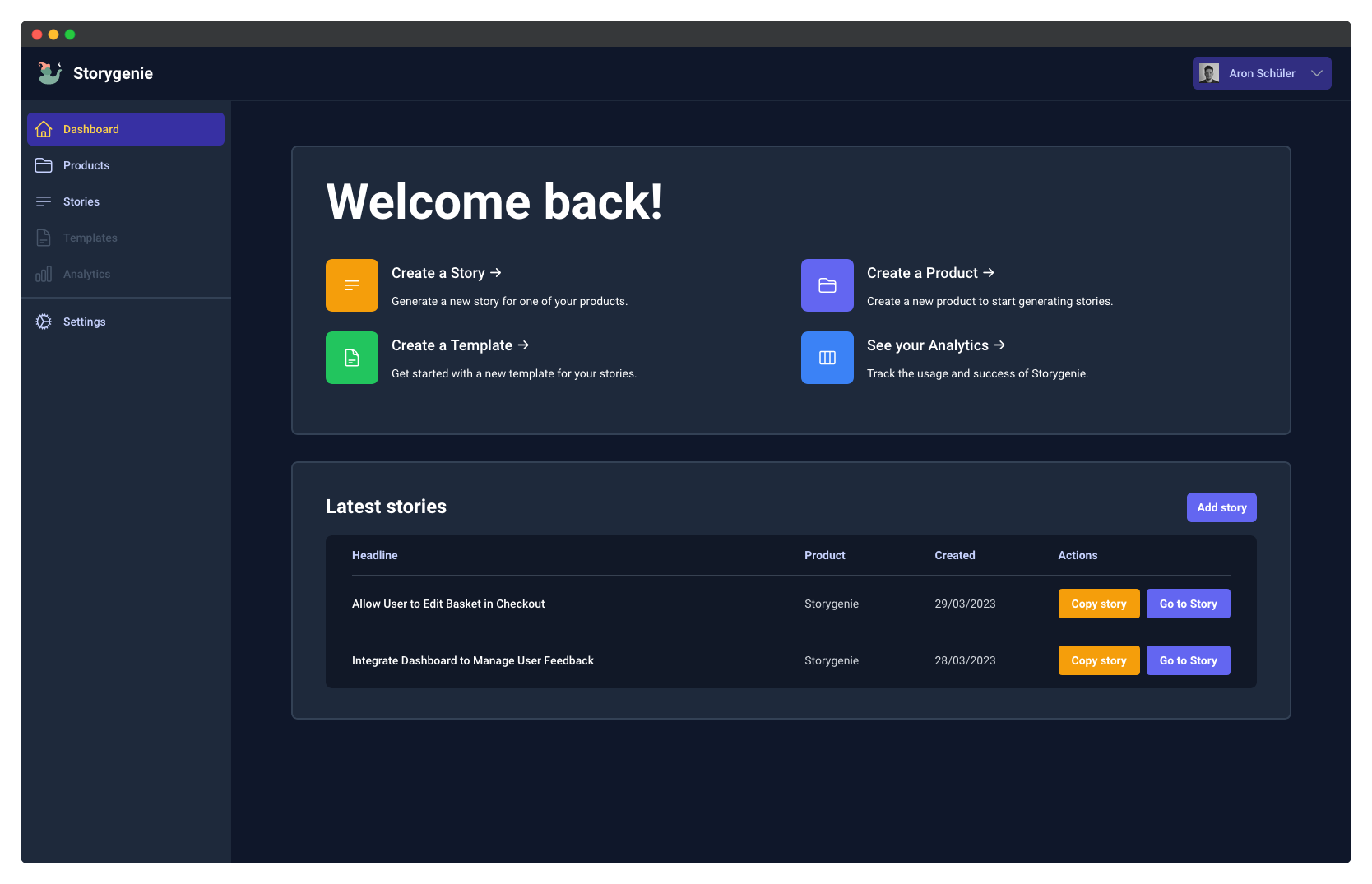Screen dimensions: 1372x884
Task: Click the orange Create a Story icon
Action: pyautogui.click(x=351, y=285)
